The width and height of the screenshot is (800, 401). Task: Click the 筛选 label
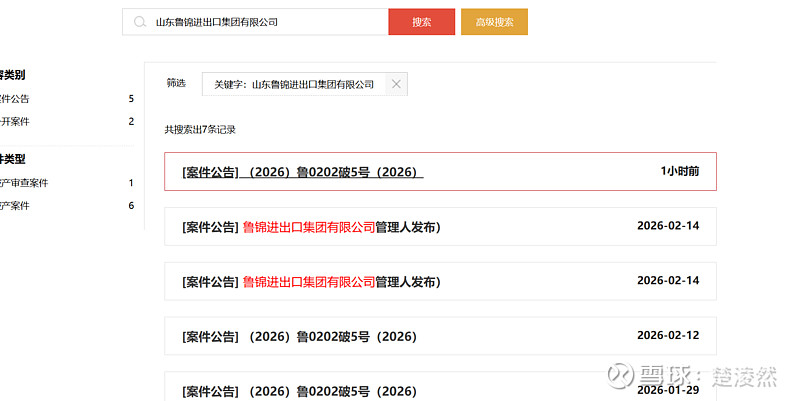[176, 83]
